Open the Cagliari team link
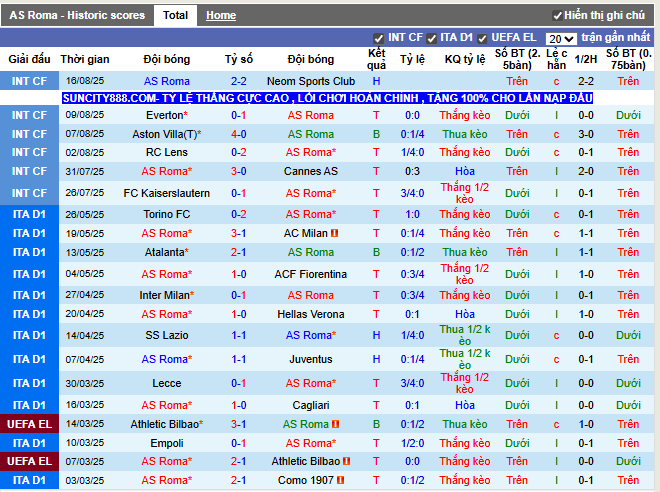Screen dimensions: 660x492 [311, 405]
